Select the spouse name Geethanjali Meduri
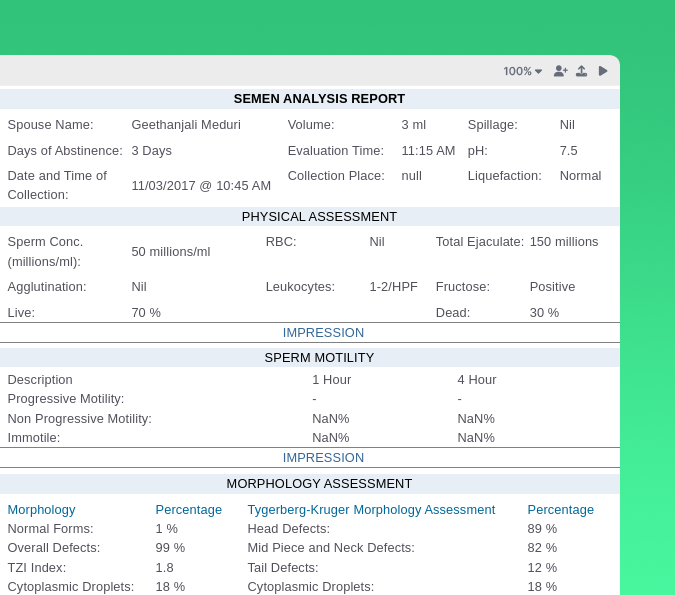The image size is (675, 595). pos(186,124)
